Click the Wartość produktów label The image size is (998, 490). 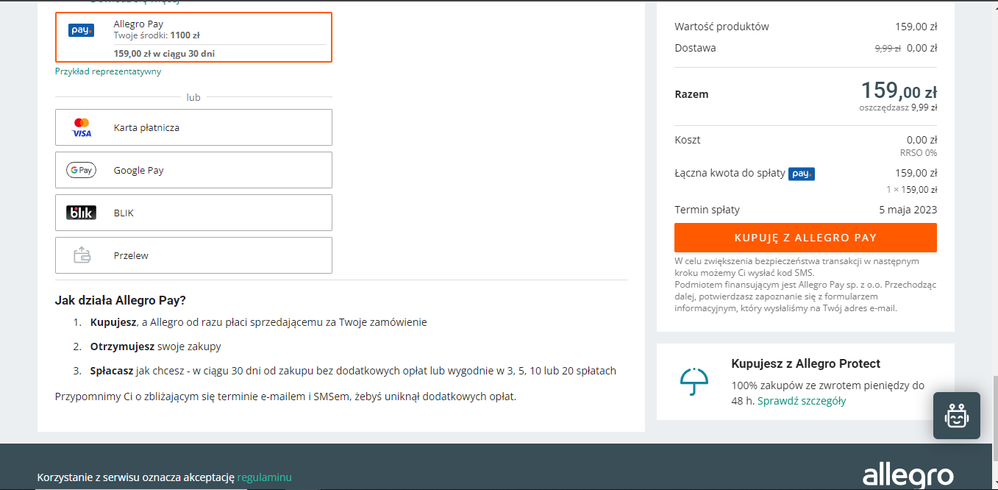[x=722, y=27]
